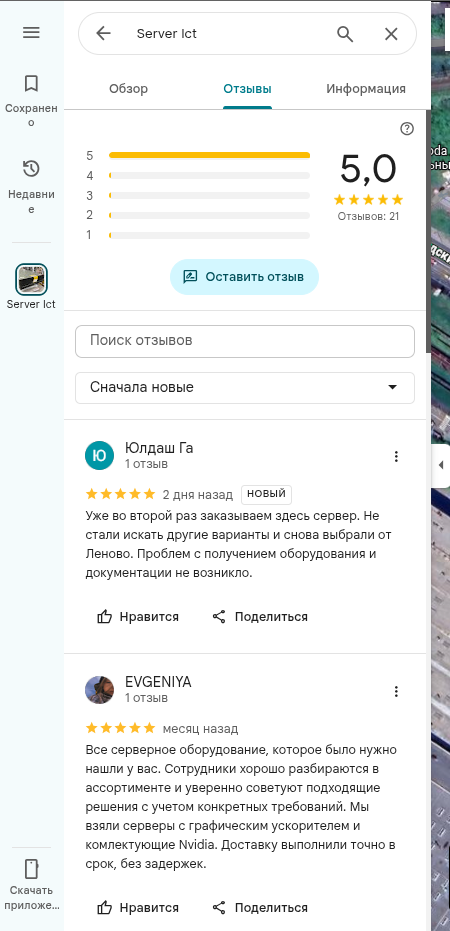This screenshot has width=450, height=931.
Task: Click the 'месяц назад' timestamp
Action: coord(201,729)
